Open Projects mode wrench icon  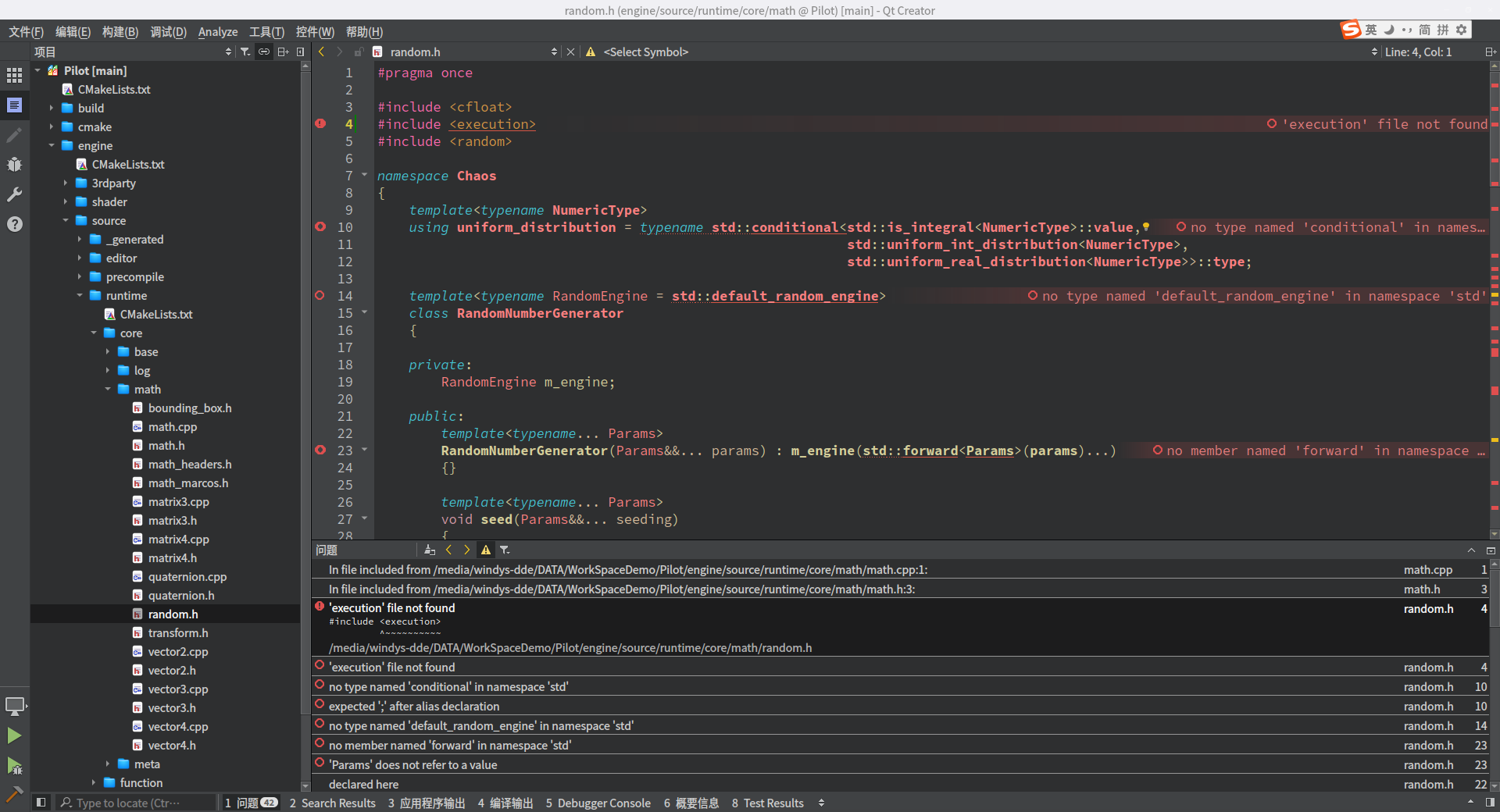tap(14, 194)
